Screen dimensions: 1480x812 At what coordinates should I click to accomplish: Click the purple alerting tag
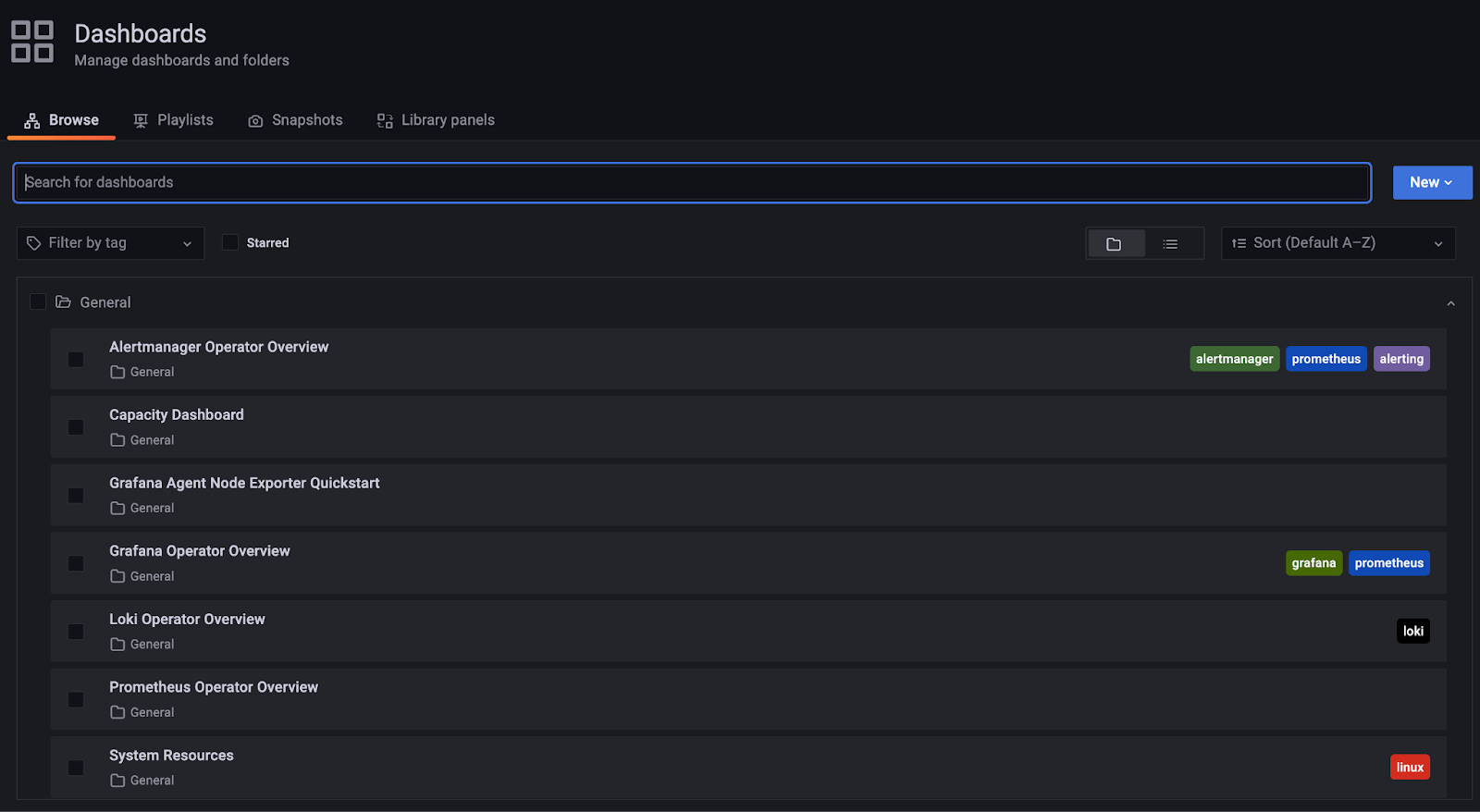pyautogui.click(x=1401, y=359)
